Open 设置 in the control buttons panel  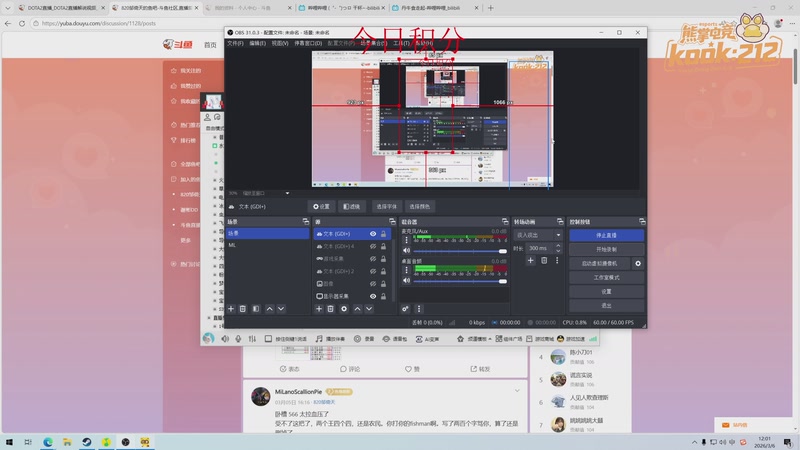606,291
